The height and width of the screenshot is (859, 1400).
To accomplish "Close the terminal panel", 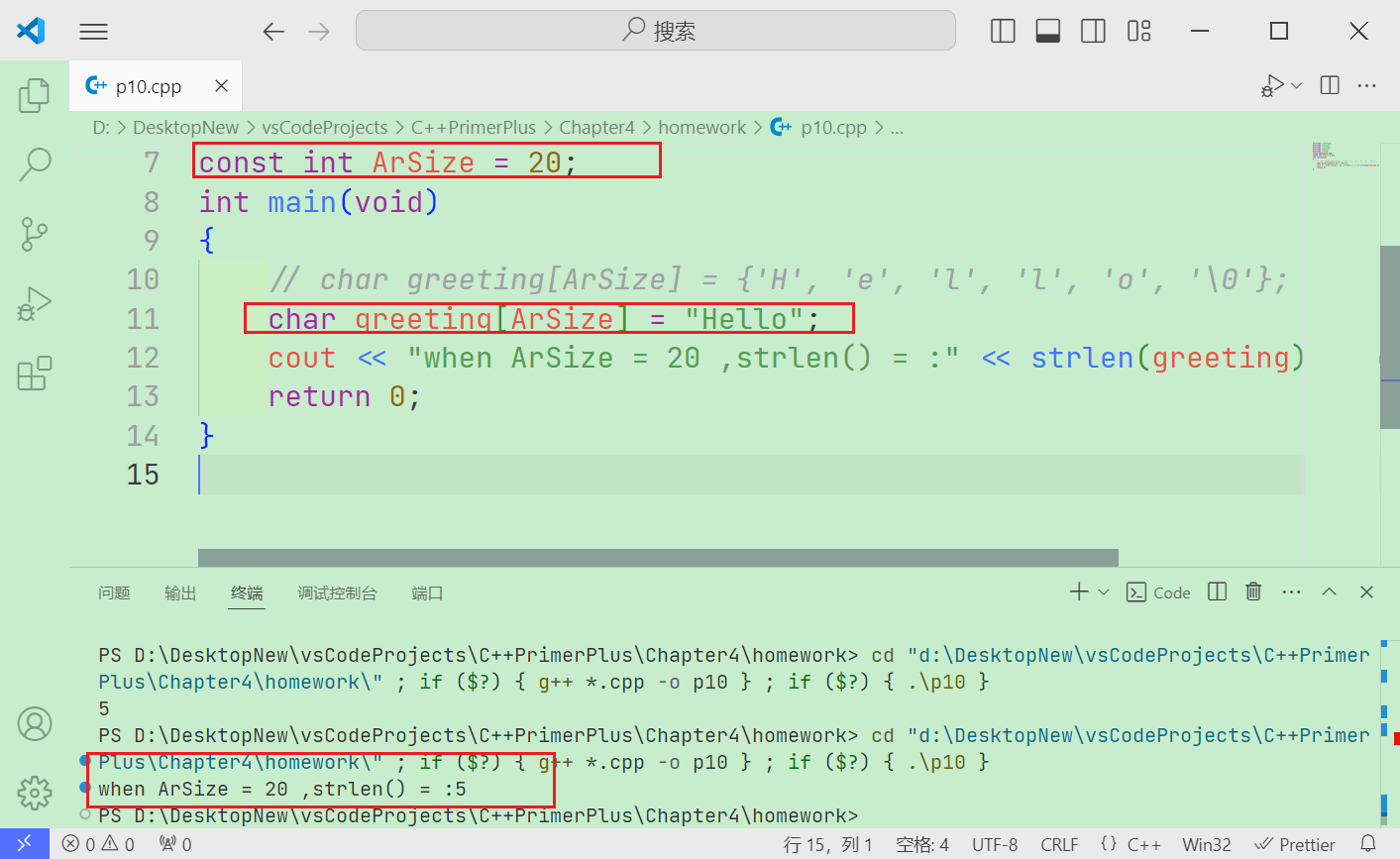I will coord(1366,591).
